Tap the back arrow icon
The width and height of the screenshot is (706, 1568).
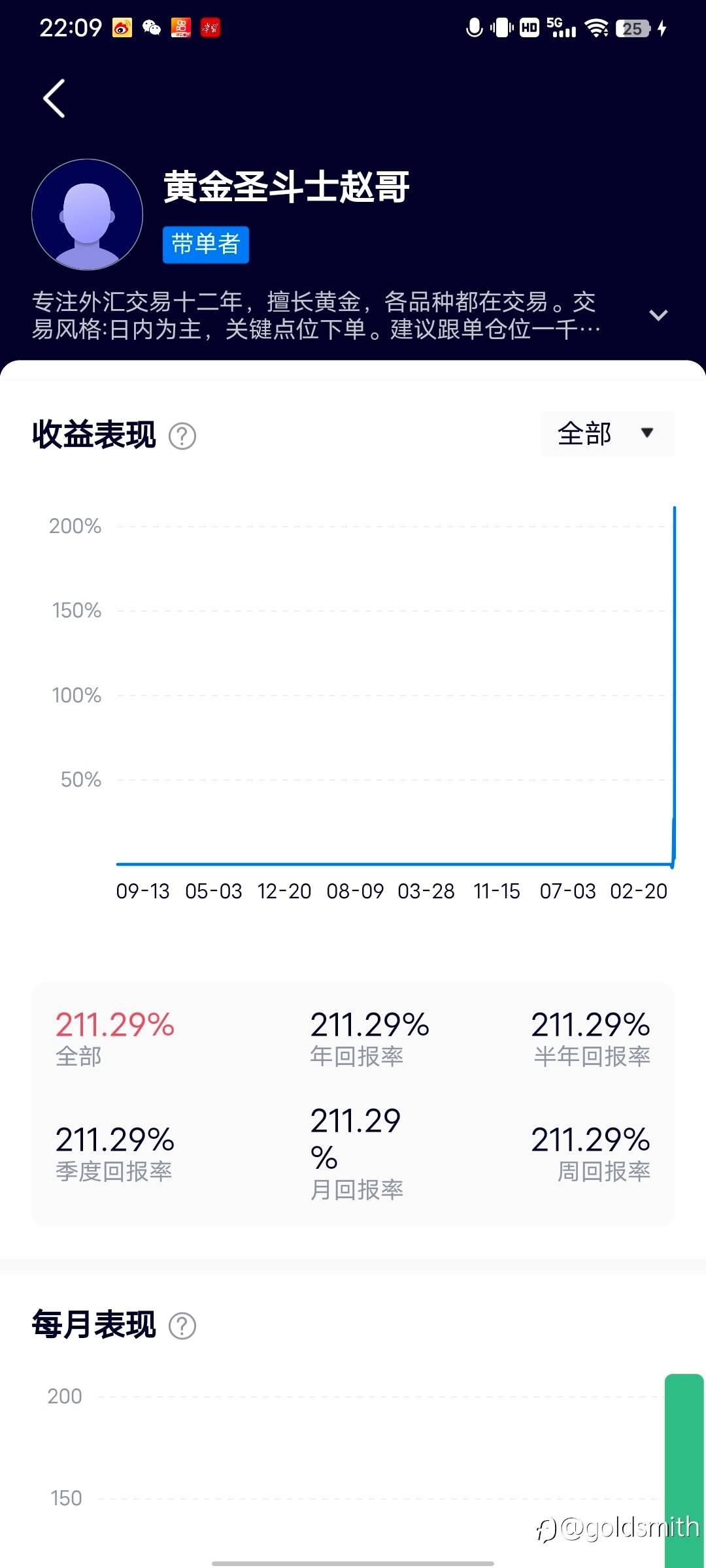click(54, 99)
